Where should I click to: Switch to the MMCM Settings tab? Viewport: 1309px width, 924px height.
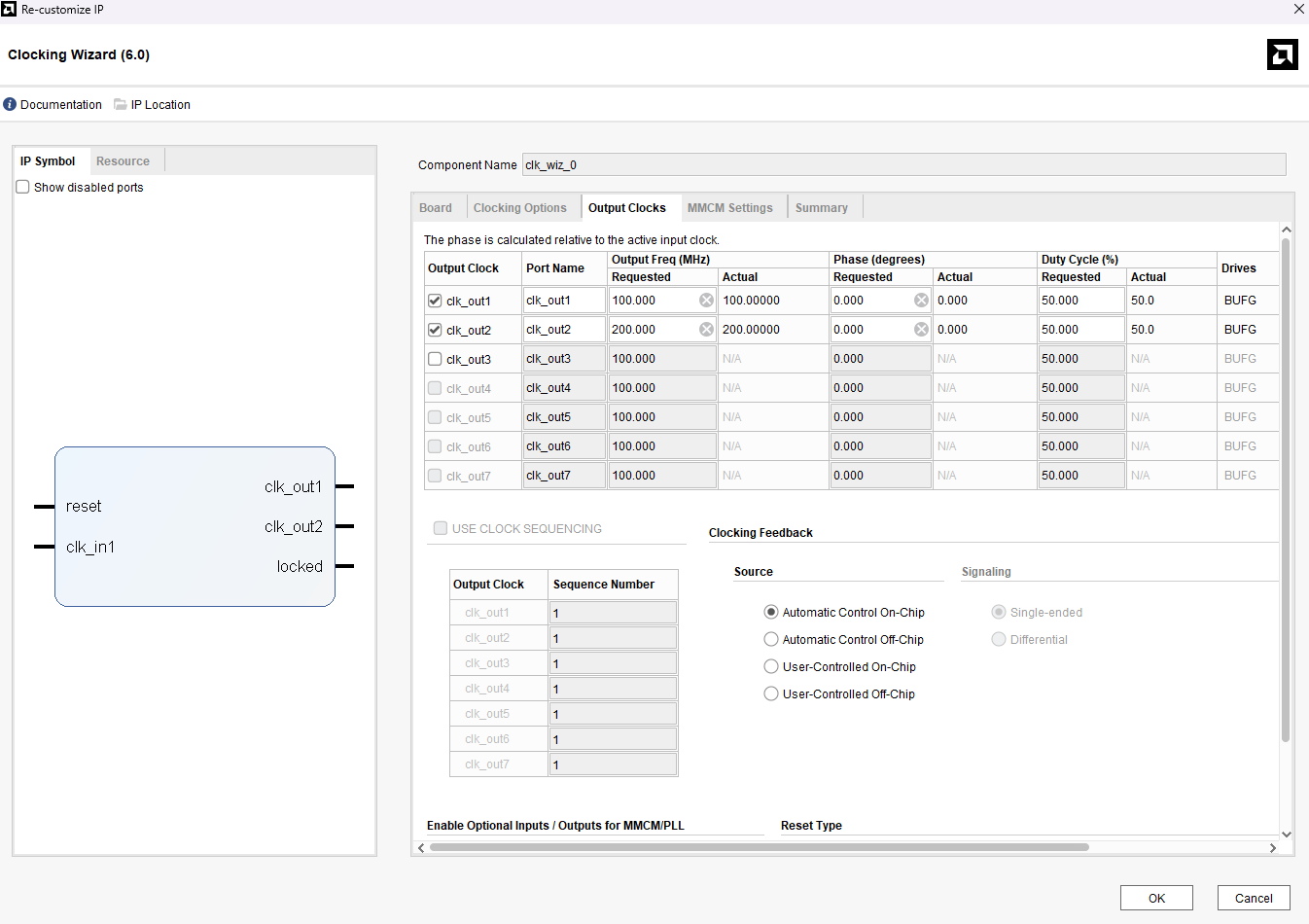coord(729,208)
